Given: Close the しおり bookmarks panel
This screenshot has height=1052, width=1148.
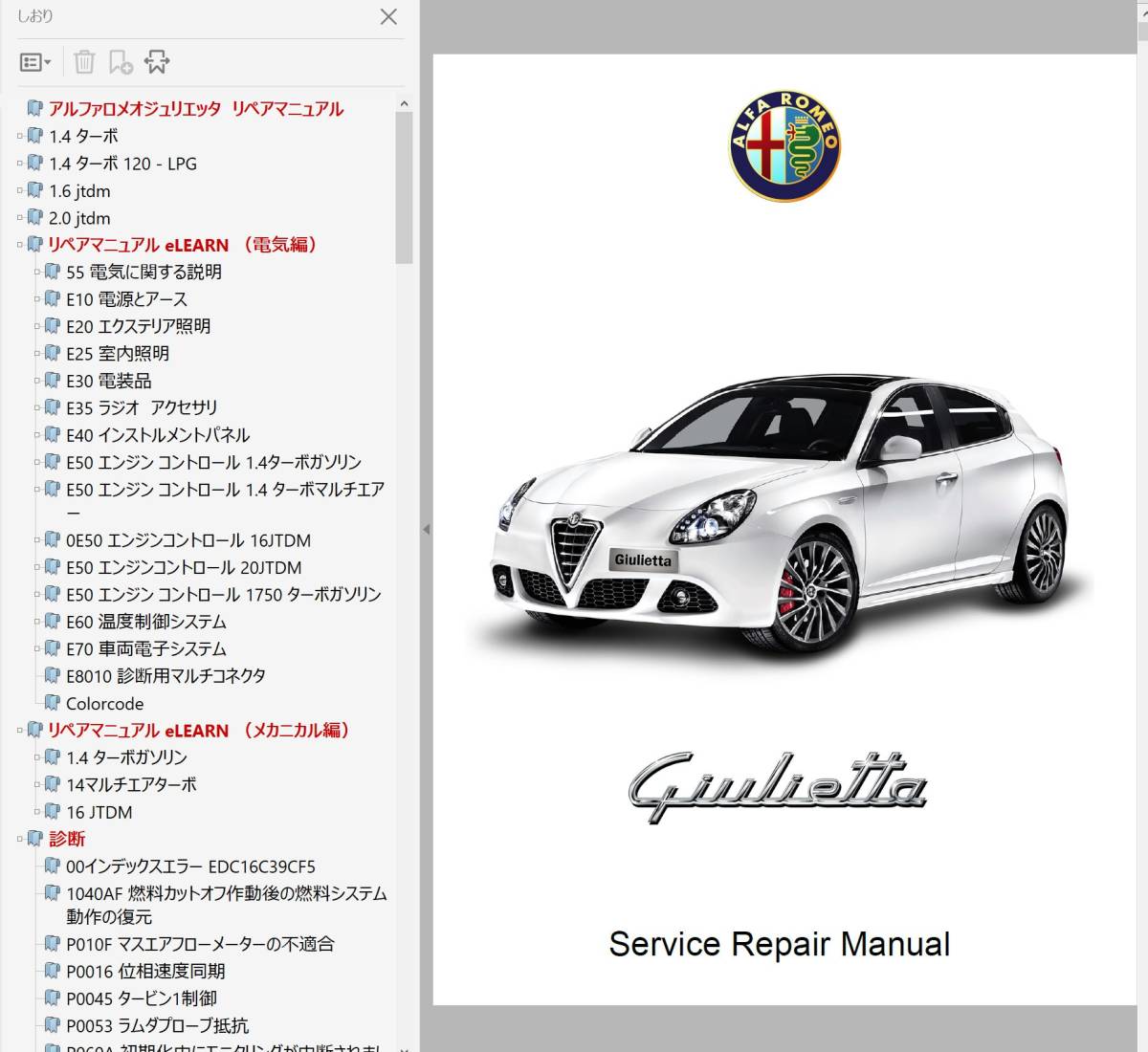Looking at the screenshot, I should [388, 16].
